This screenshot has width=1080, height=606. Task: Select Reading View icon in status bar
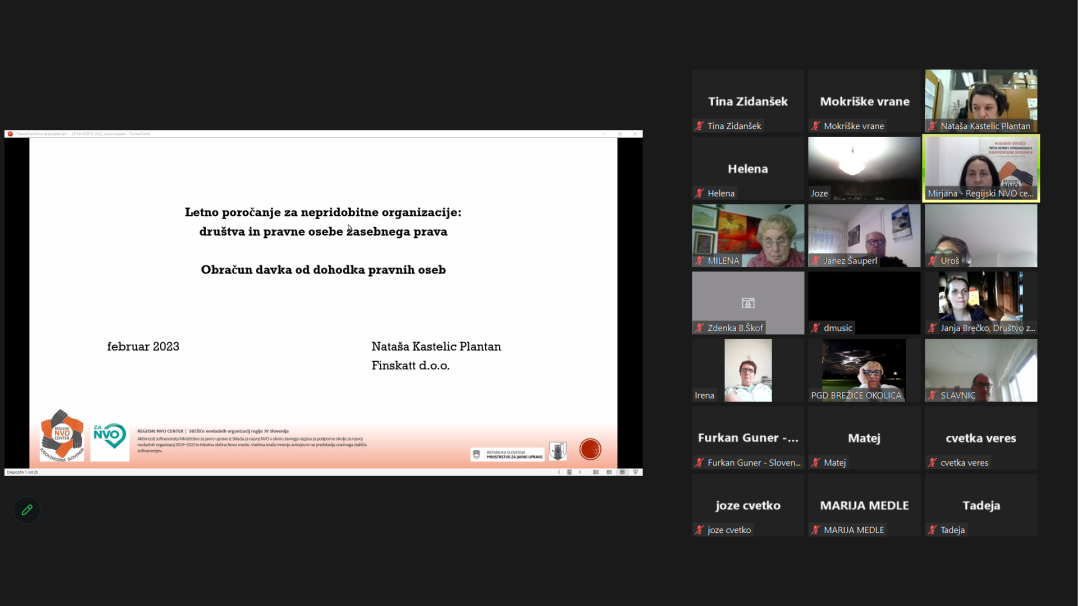620,472
